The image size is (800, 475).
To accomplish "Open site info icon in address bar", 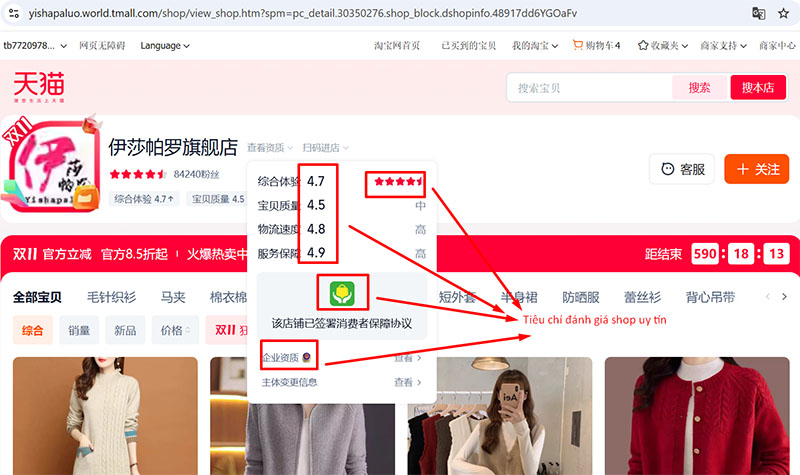I will coord(14,13).
